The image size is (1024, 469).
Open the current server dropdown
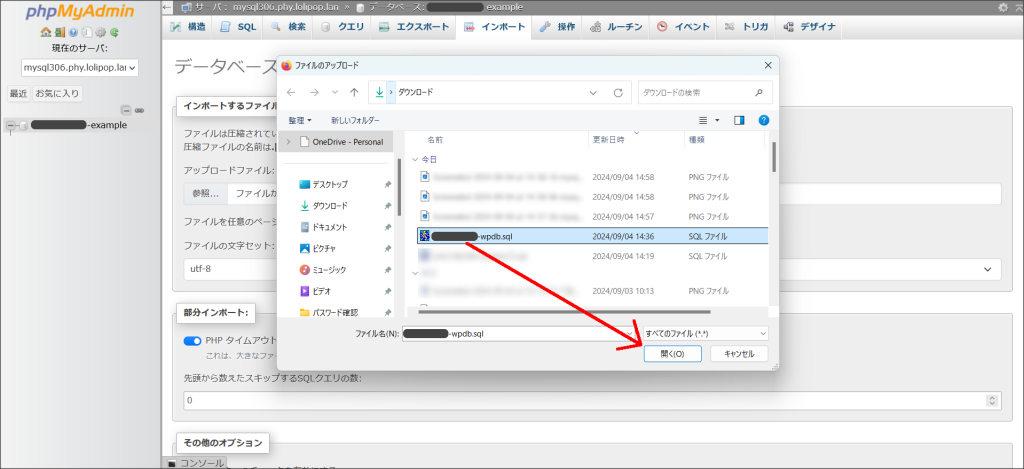tap(80, 67)
